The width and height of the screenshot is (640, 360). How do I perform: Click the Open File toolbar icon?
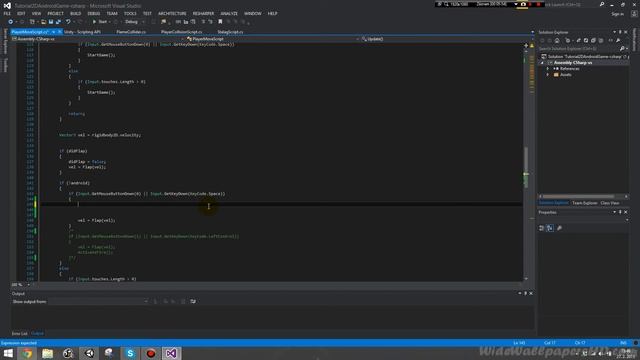[43, 22]
